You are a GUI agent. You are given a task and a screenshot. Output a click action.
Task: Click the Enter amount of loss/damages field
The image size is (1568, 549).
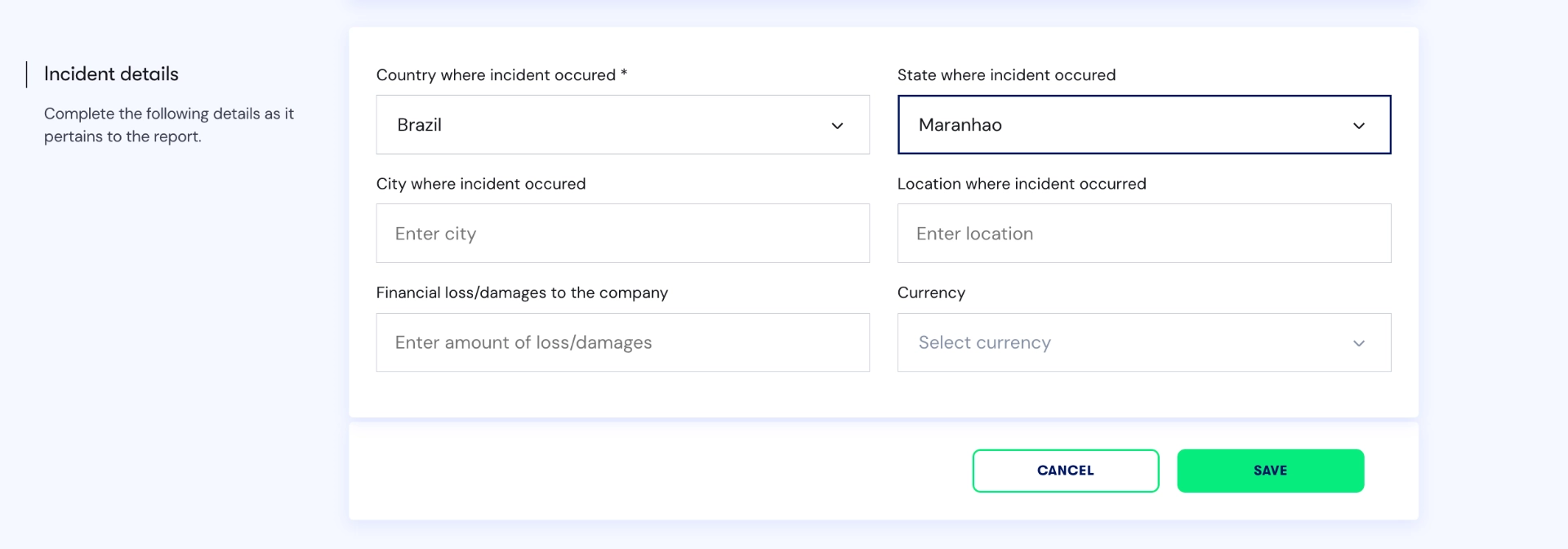point(622,342)
